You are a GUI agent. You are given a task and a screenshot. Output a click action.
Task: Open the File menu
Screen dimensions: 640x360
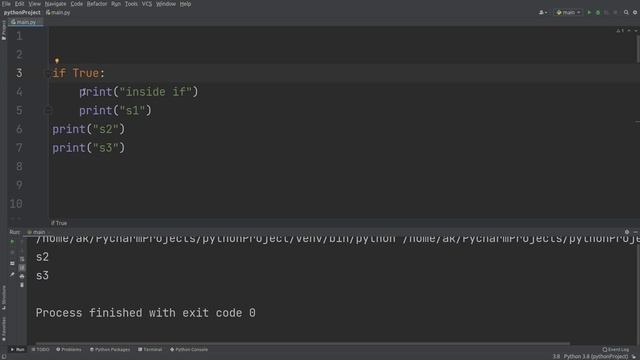coord(6,4)
